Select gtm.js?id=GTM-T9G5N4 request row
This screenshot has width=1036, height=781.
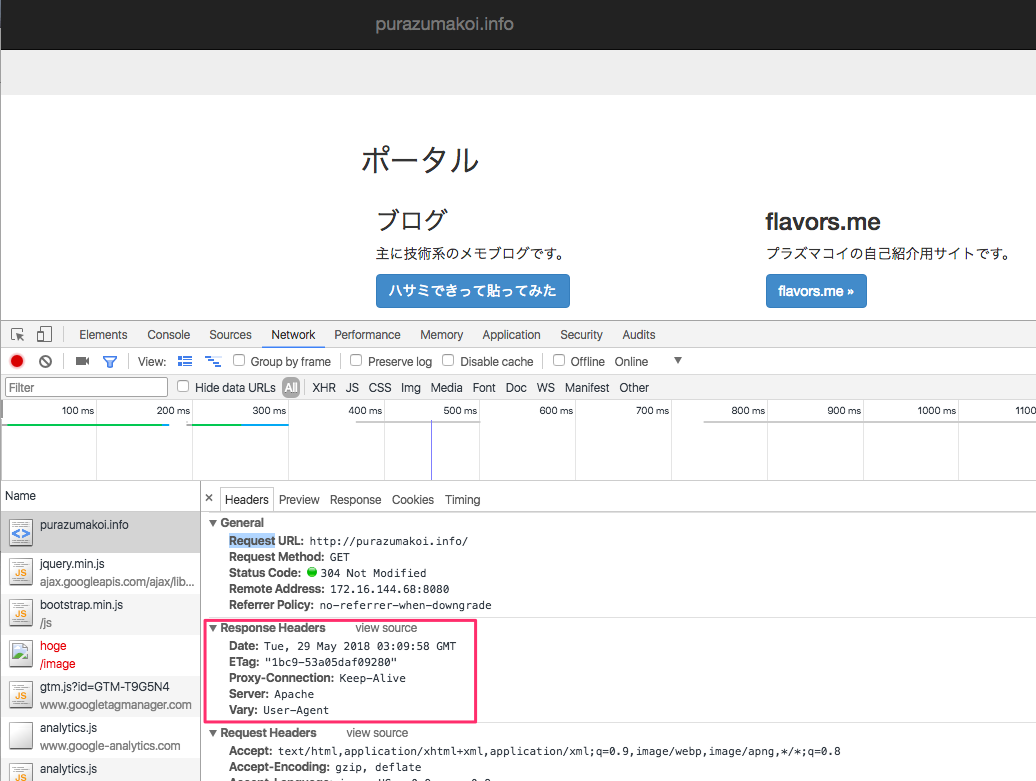pyautogui.click(x=100, y=695)
